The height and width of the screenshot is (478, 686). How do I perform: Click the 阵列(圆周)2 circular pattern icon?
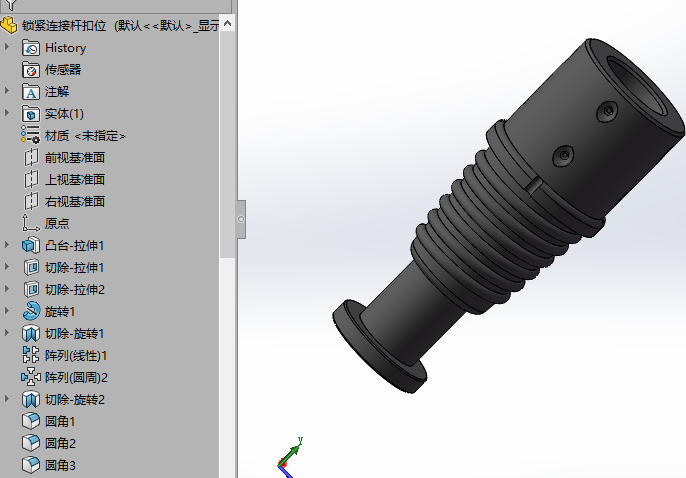(31, 377)
